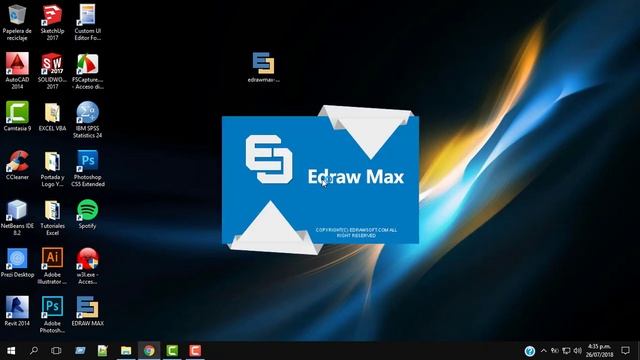Viewport: 640px width, 360px height.
Task: Click the Edraw Max splash screen logo
Action: [269, 159]
